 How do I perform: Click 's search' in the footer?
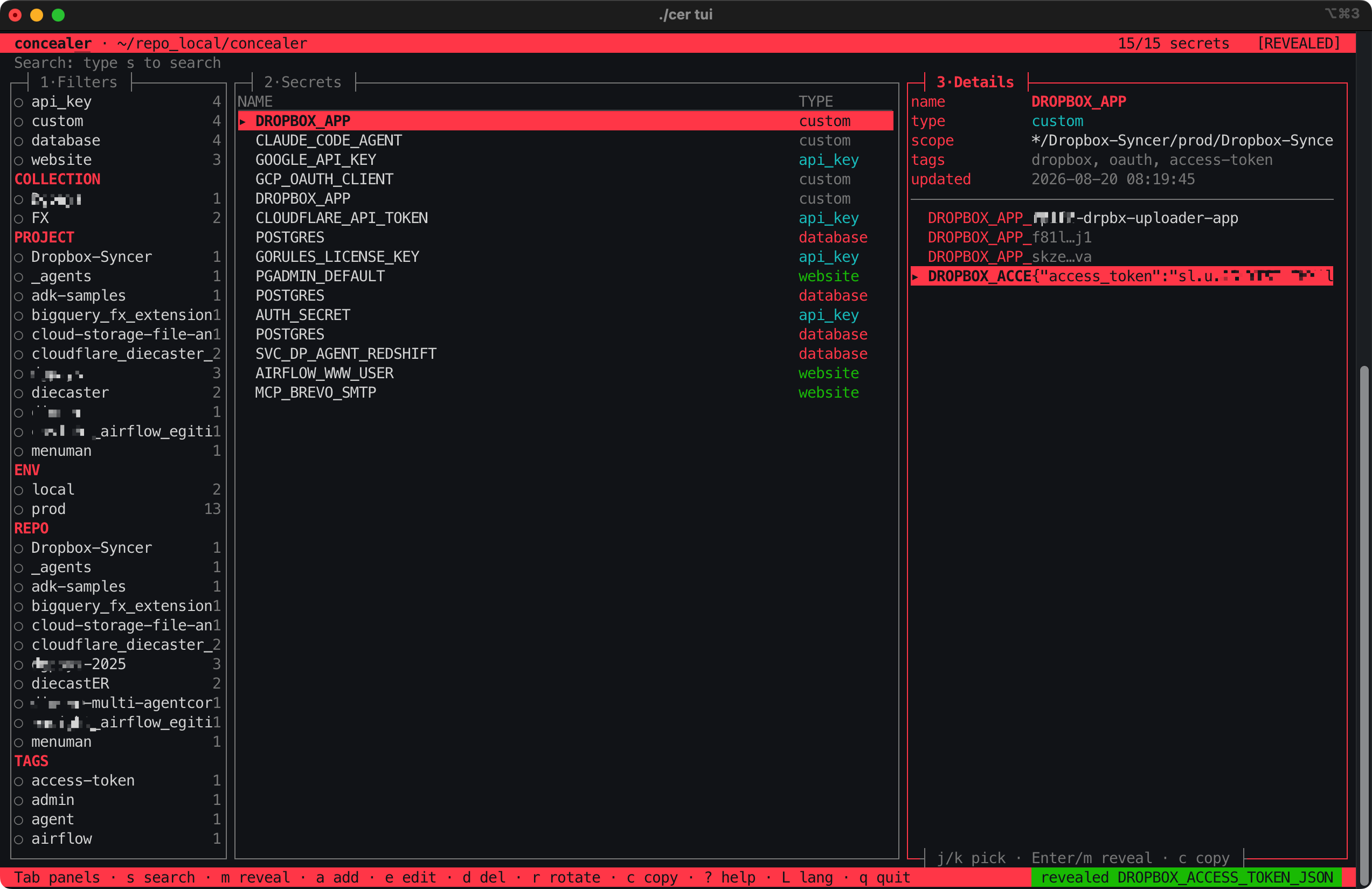point(161,878)
